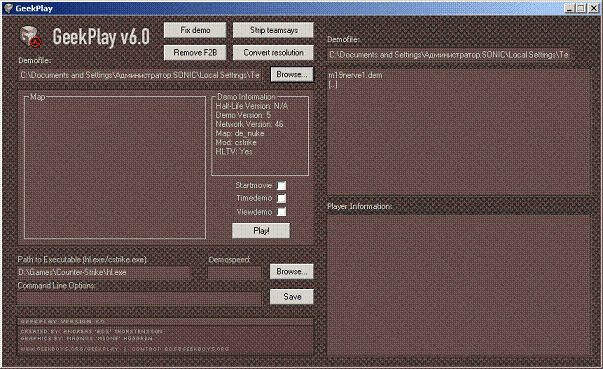Click the Play! button
The height and width of the screenshot is (369, 603).
(261, 231)
